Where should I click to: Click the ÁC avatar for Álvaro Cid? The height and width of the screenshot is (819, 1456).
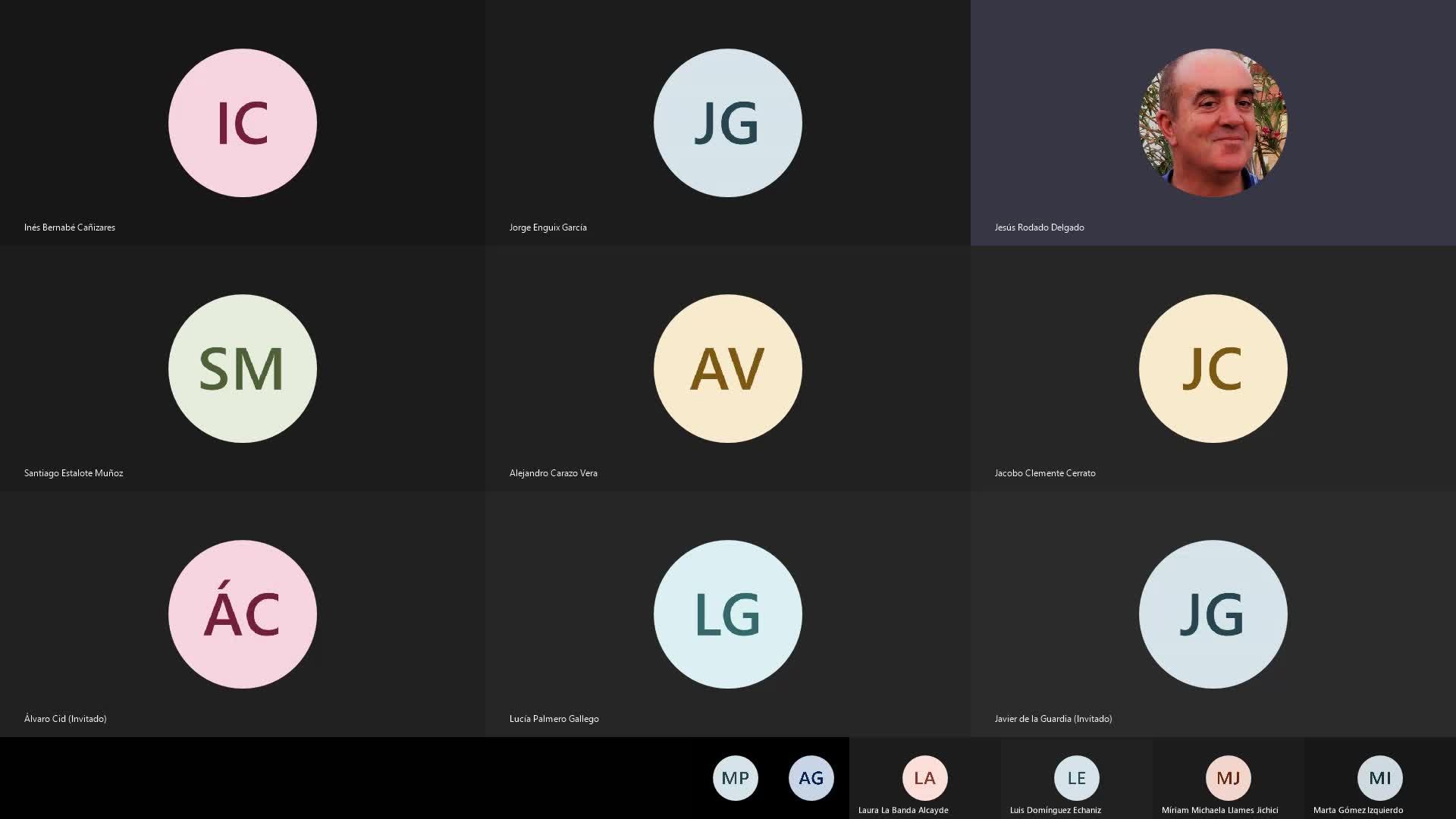point(243,614)
